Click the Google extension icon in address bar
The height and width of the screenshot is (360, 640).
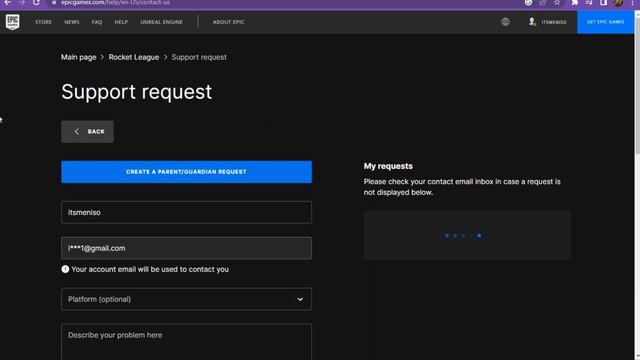click(528, 2)
